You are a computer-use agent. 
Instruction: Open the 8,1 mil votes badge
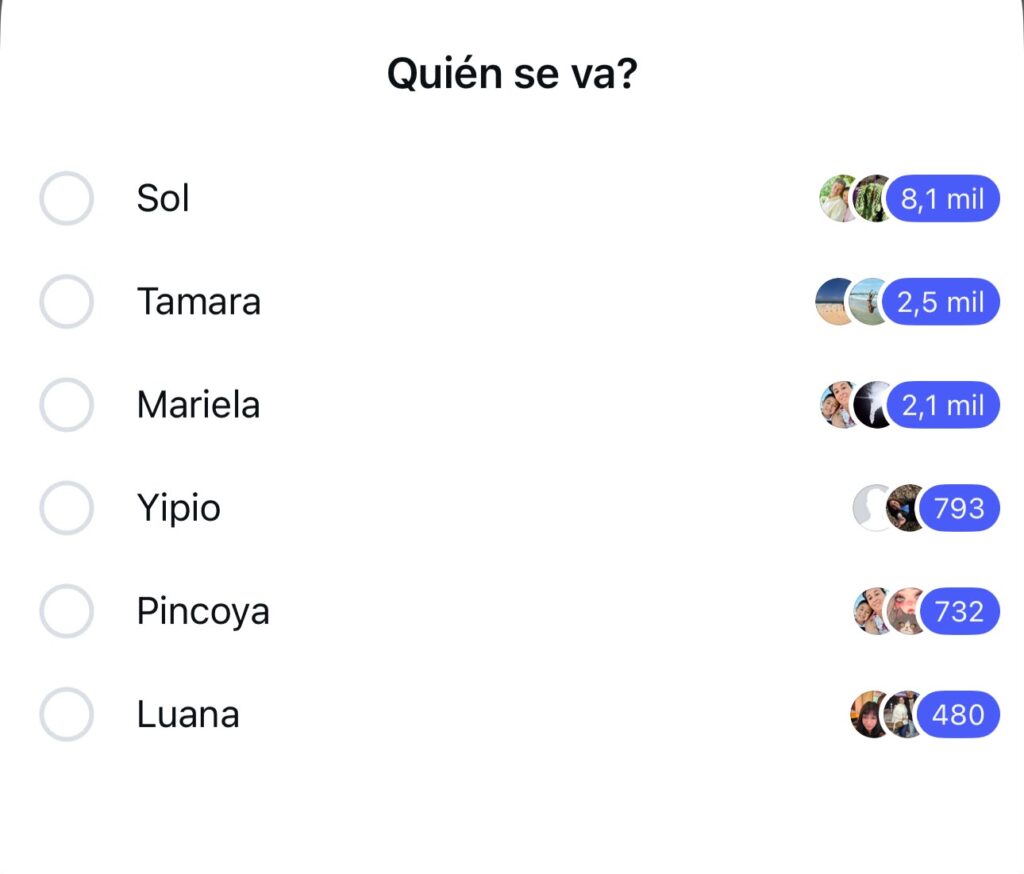[942, 199]
